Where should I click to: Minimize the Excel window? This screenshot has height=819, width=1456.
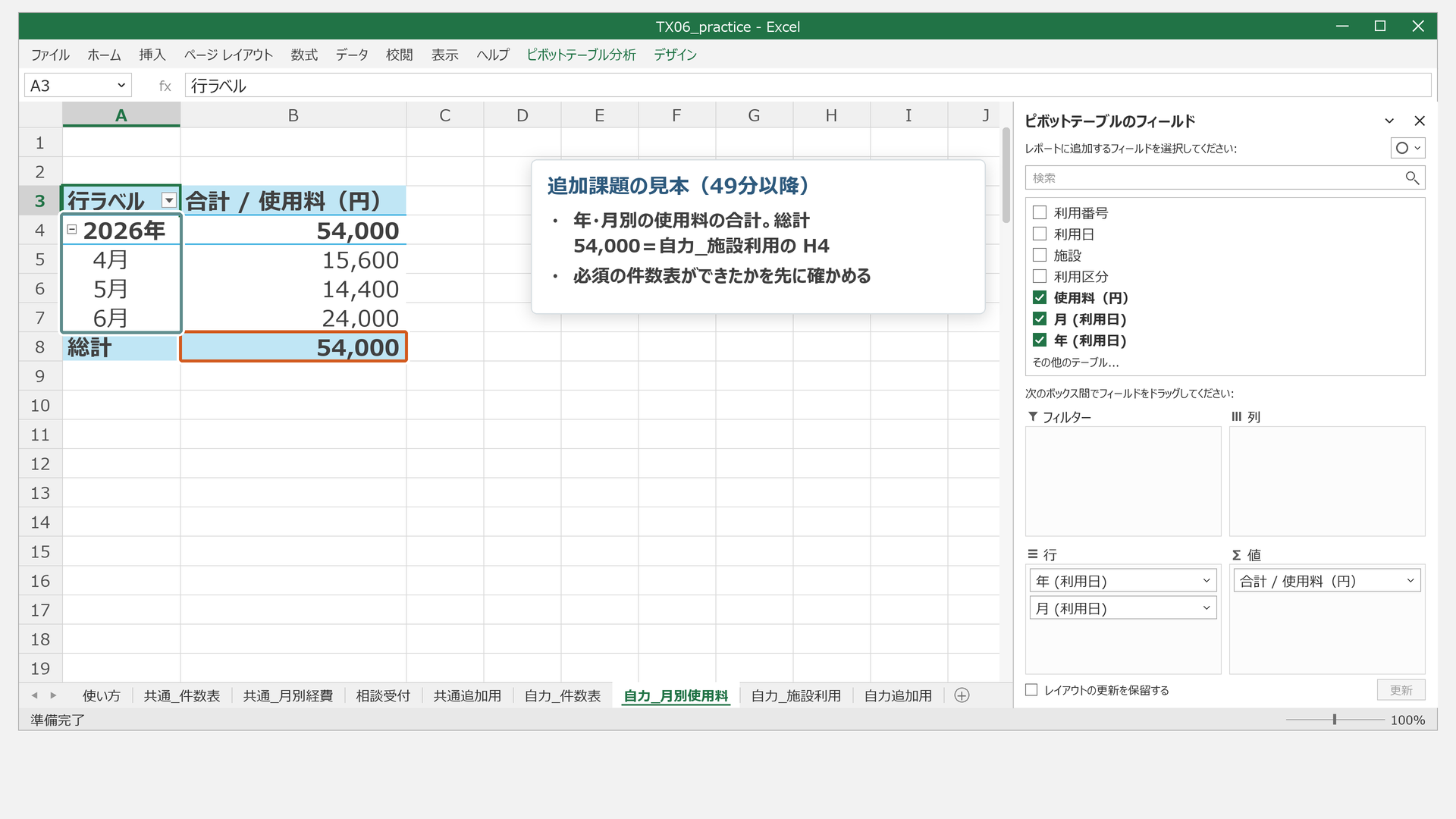point(1342,27)
